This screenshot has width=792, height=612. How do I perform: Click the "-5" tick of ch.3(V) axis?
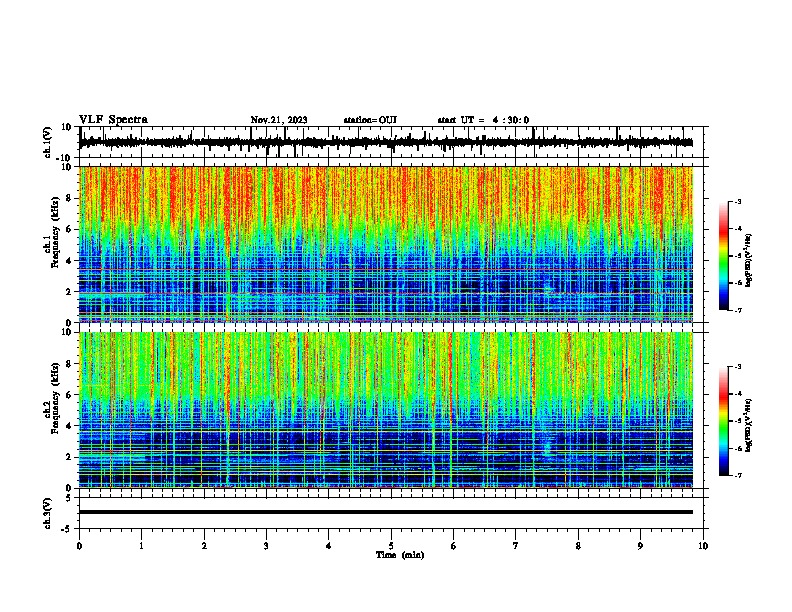[68, 529]
